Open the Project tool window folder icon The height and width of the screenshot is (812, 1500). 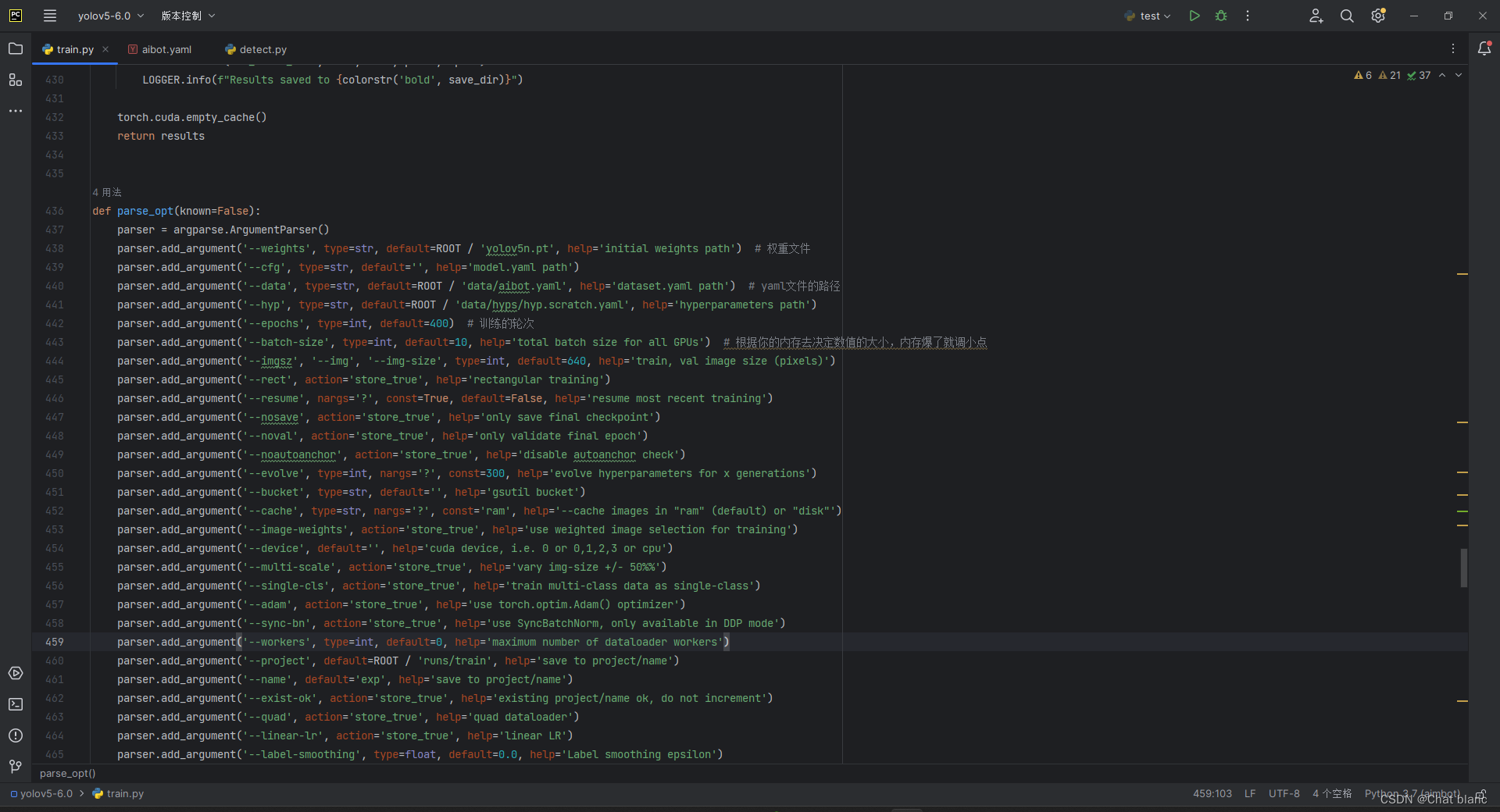point(16,48)
